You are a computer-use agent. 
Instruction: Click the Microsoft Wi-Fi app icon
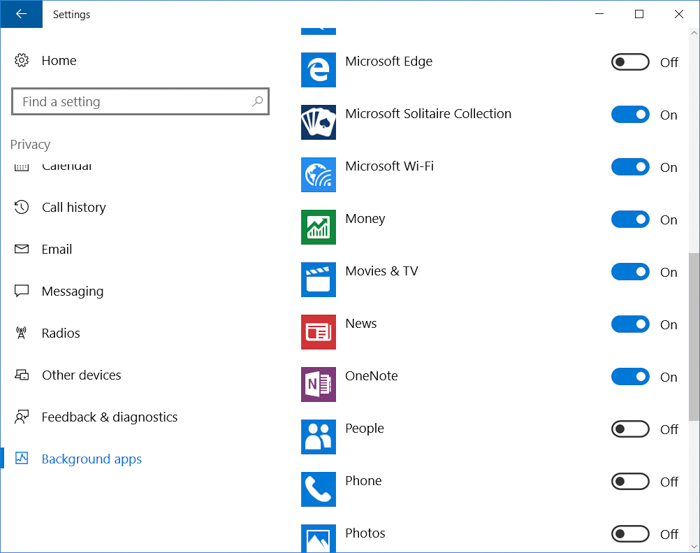[x=318, y=174]
